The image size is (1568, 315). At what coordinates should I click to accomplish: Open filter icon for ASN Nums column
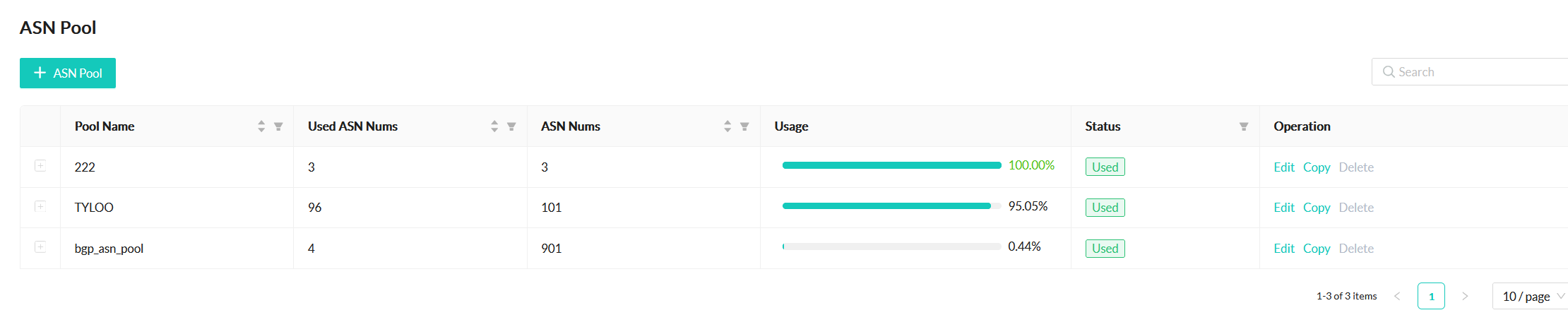744,126
